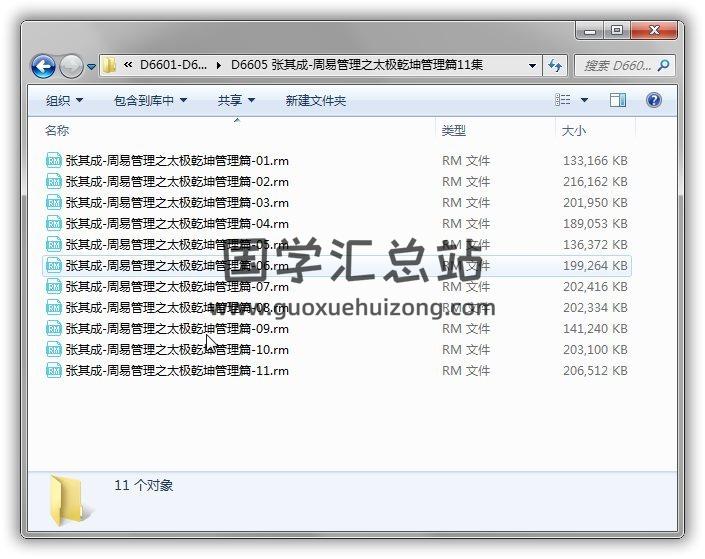Click the folder icon in address bar
Viewport: 705px width, 559px height.
109,66
